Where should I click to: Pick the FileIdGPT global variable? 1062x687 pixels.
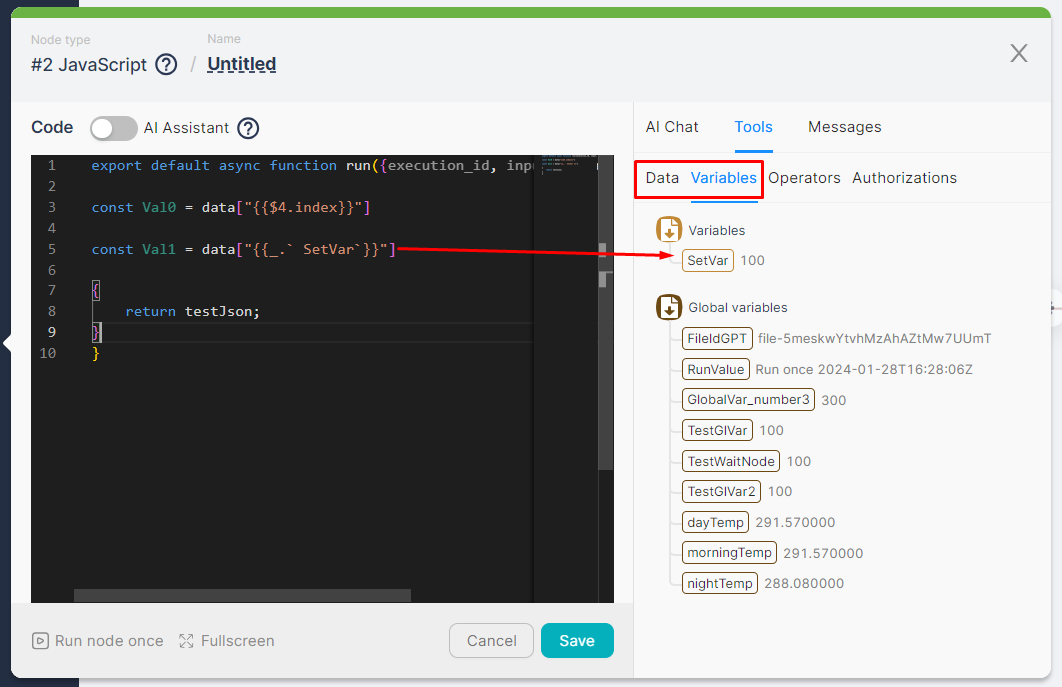pyautogui.click(x=717, y=339)
